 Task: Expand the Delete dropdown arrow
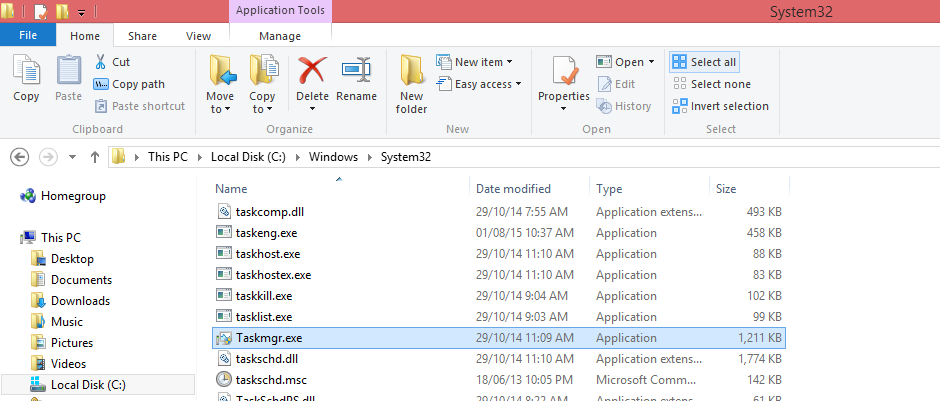(x=312, y=109)
